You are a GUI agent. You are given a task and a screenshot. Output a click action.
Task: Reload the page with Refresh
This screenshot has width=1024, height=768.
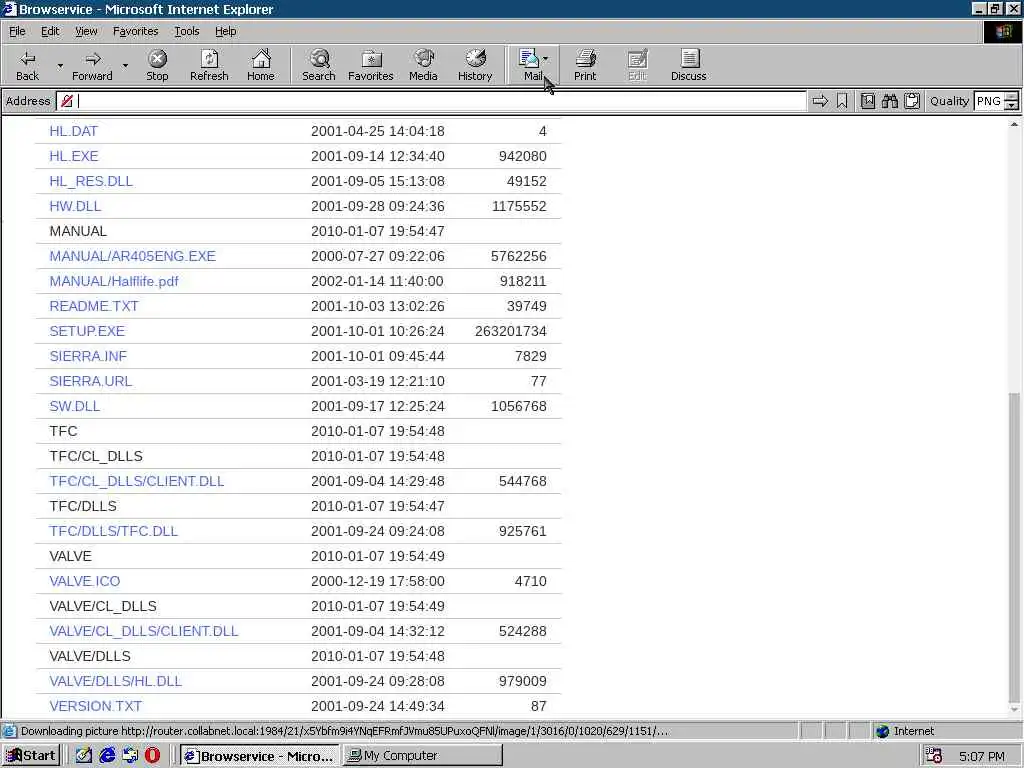209,65
